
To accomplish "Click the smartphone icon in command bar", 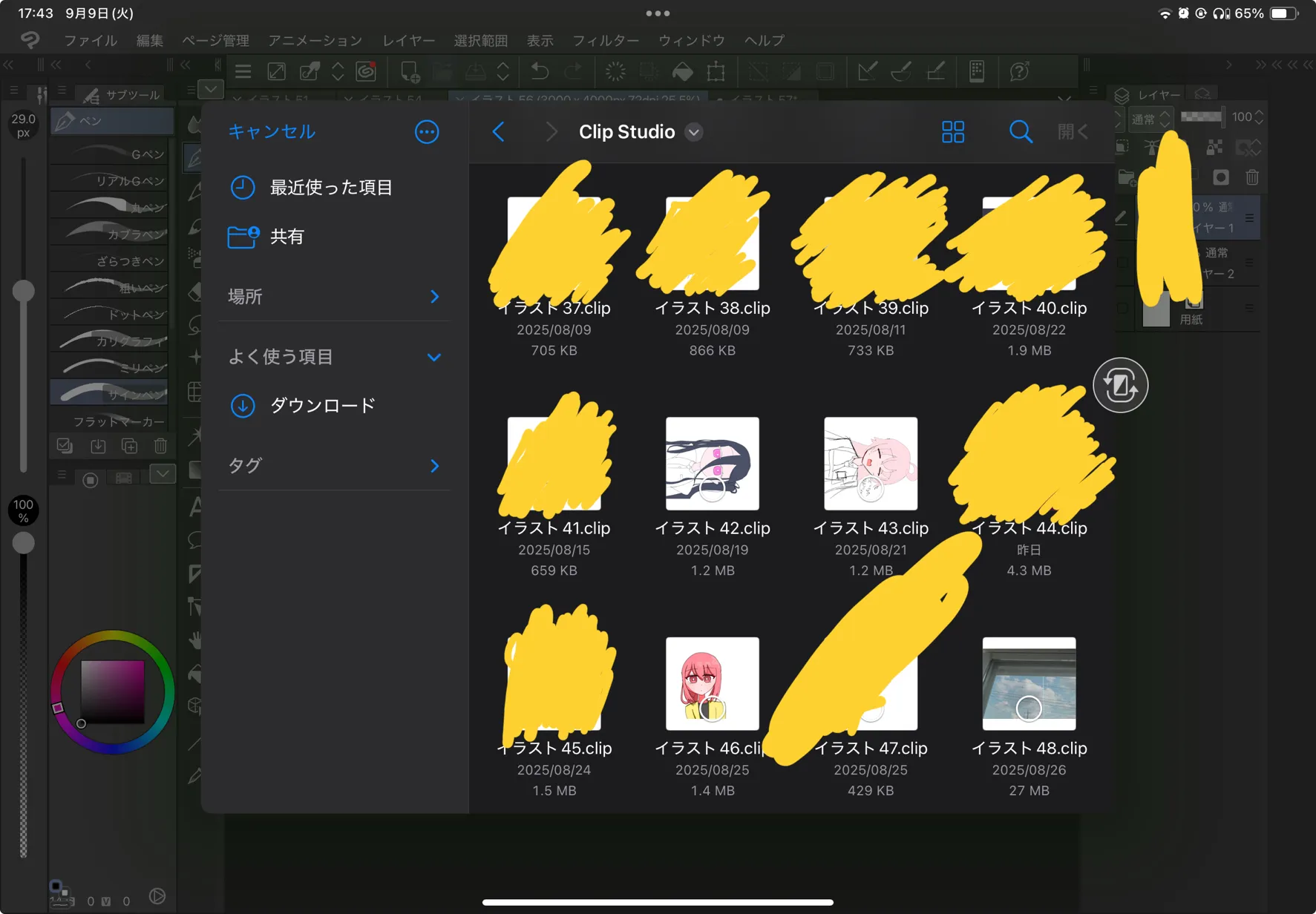I will click(x=977, y=71).
